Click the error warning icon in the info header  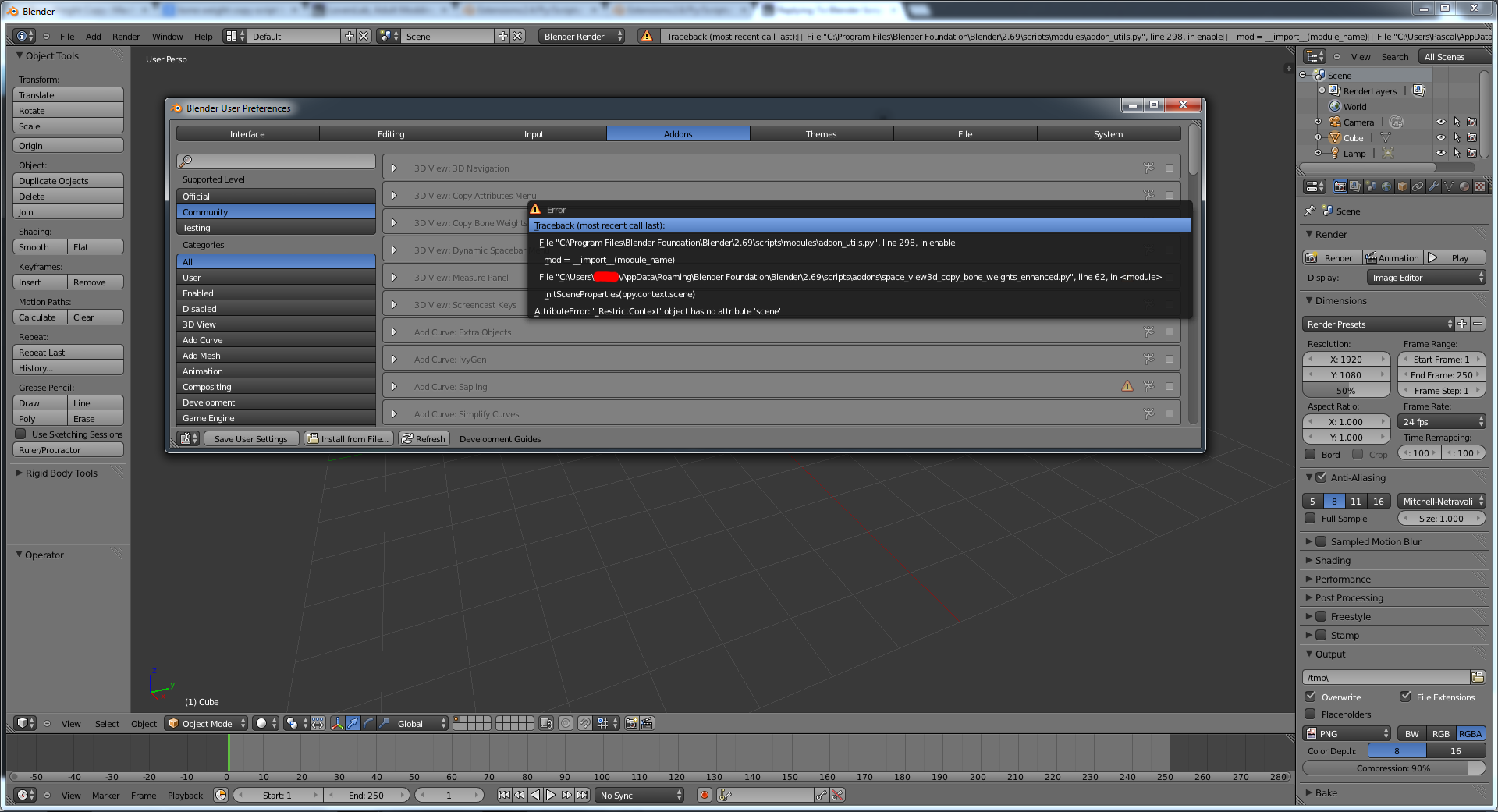[x=647, y=36]
